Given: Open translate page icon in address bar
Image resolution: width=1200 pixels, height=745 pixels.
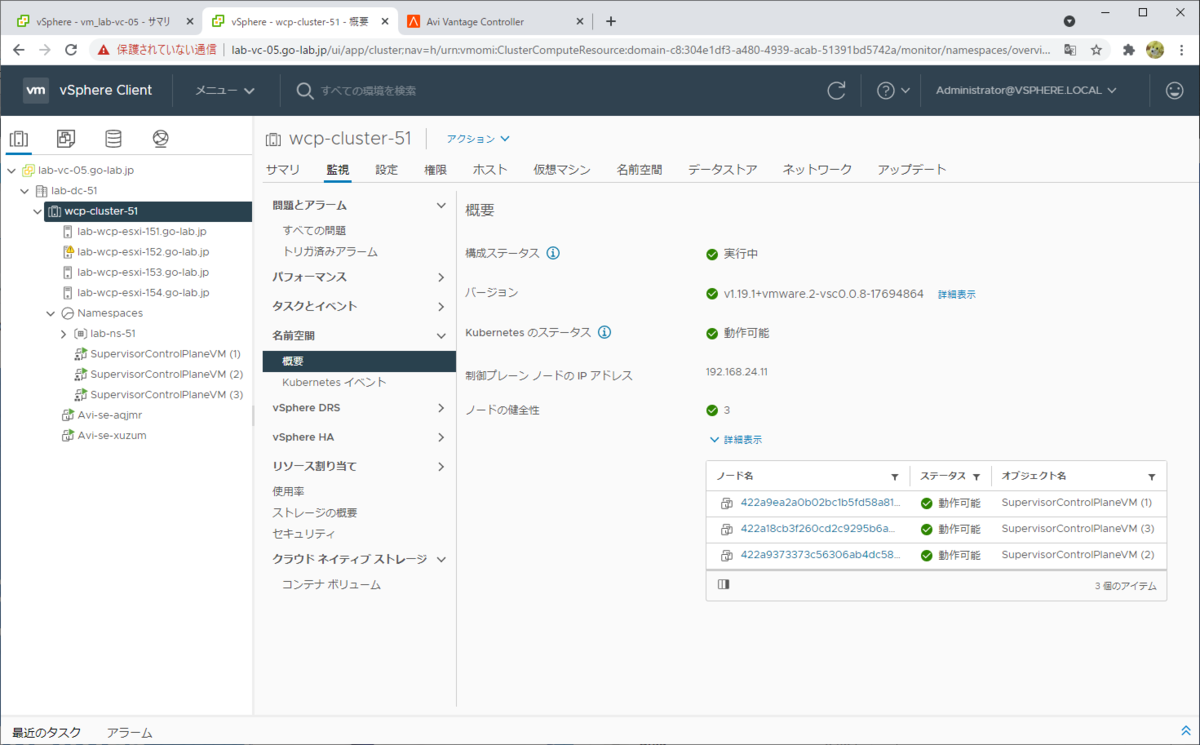Looking at the screenshot, I should [1070, 49].
